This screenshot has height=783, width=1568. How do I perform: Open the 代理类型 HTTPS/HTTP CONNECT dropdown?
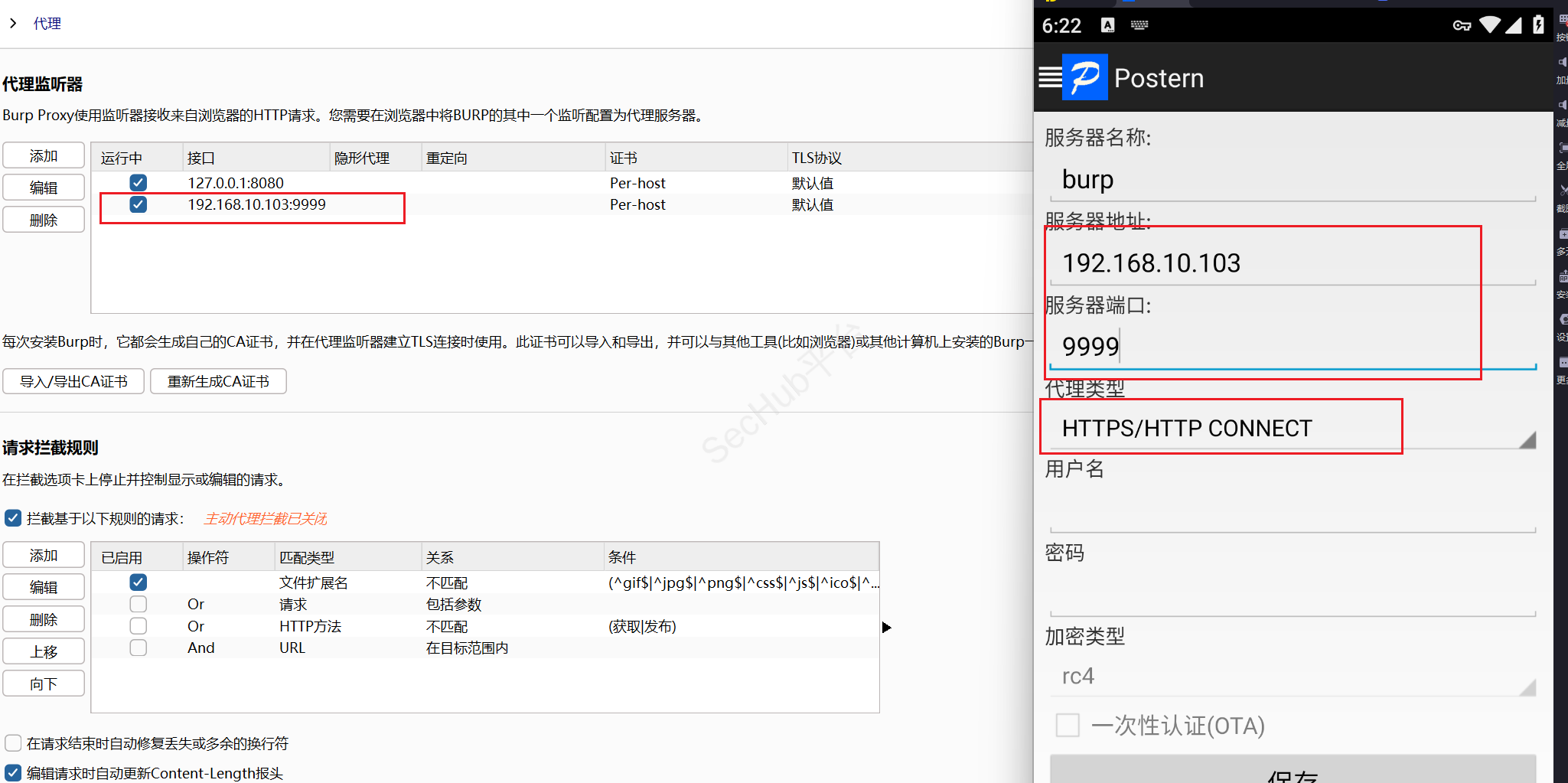click(x=1293, y=429)
